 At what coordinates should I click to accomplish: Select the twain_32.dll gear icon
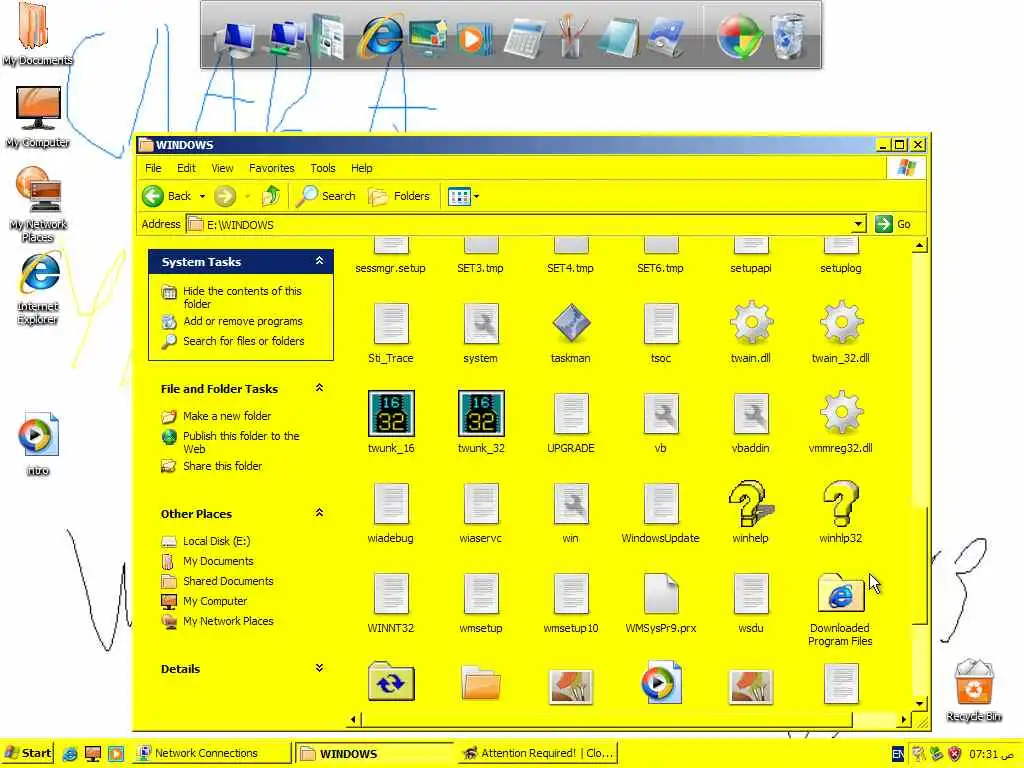coord(841,322)
